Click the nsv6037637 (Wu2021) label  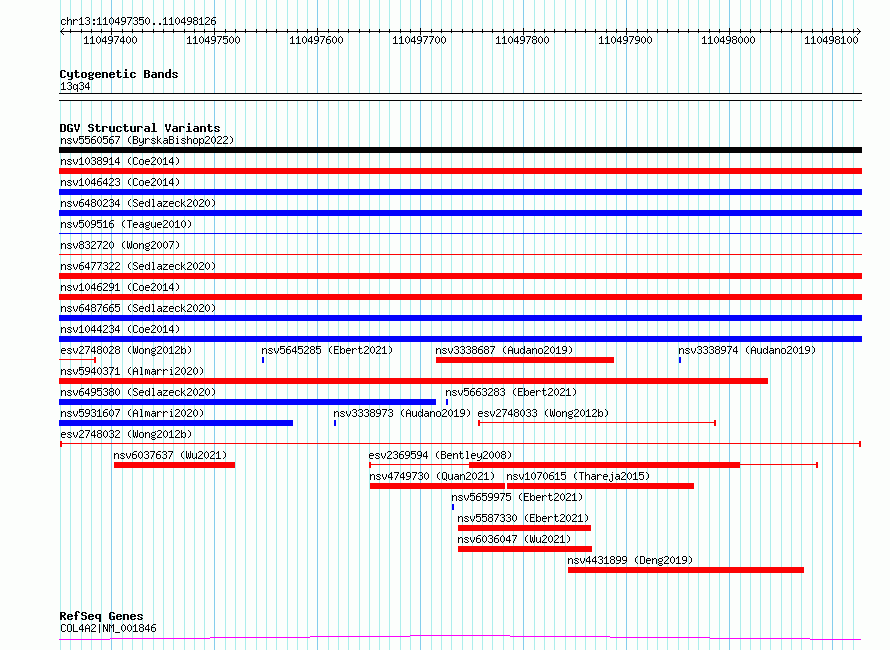pyautogui.click(x=170, y=455)
